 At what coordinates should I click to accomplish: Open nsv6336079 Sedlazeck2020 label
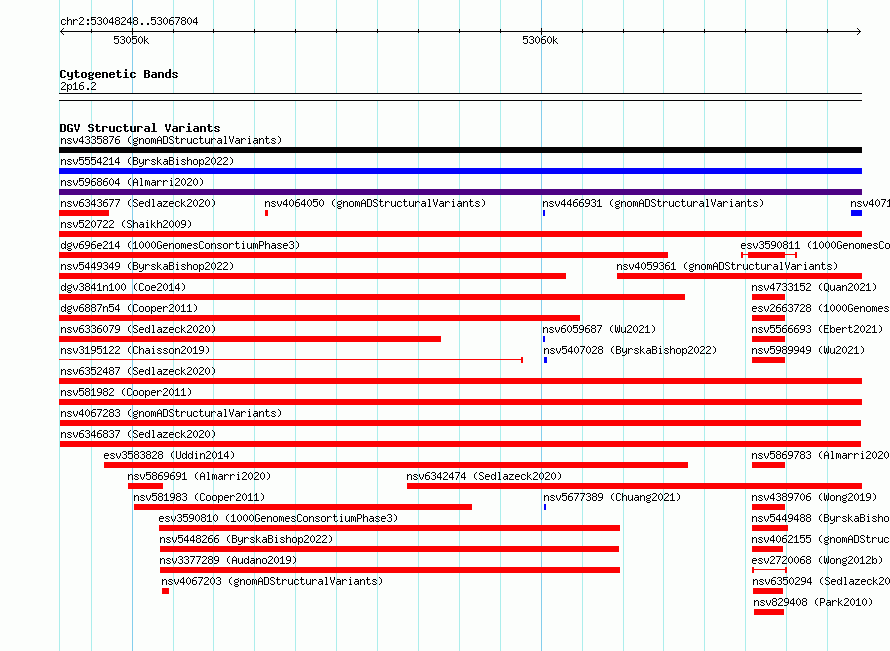click(138, 329)
